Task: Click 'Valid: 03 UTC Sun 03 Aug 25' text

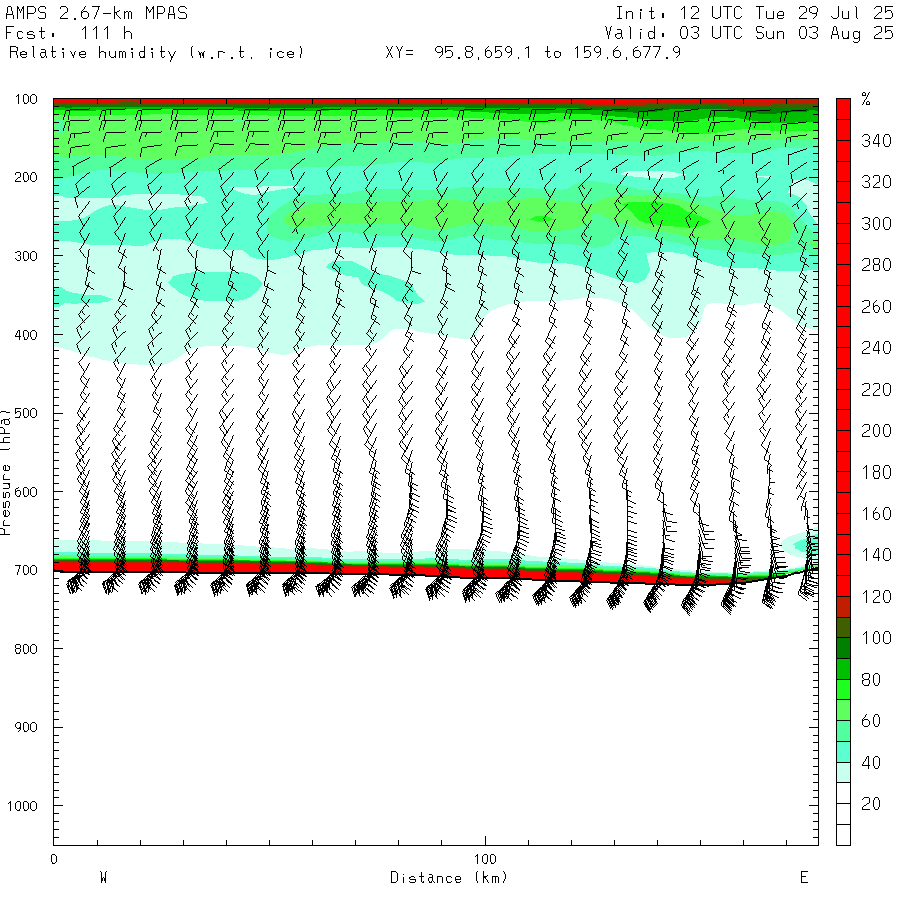Action: coord(749,33)
